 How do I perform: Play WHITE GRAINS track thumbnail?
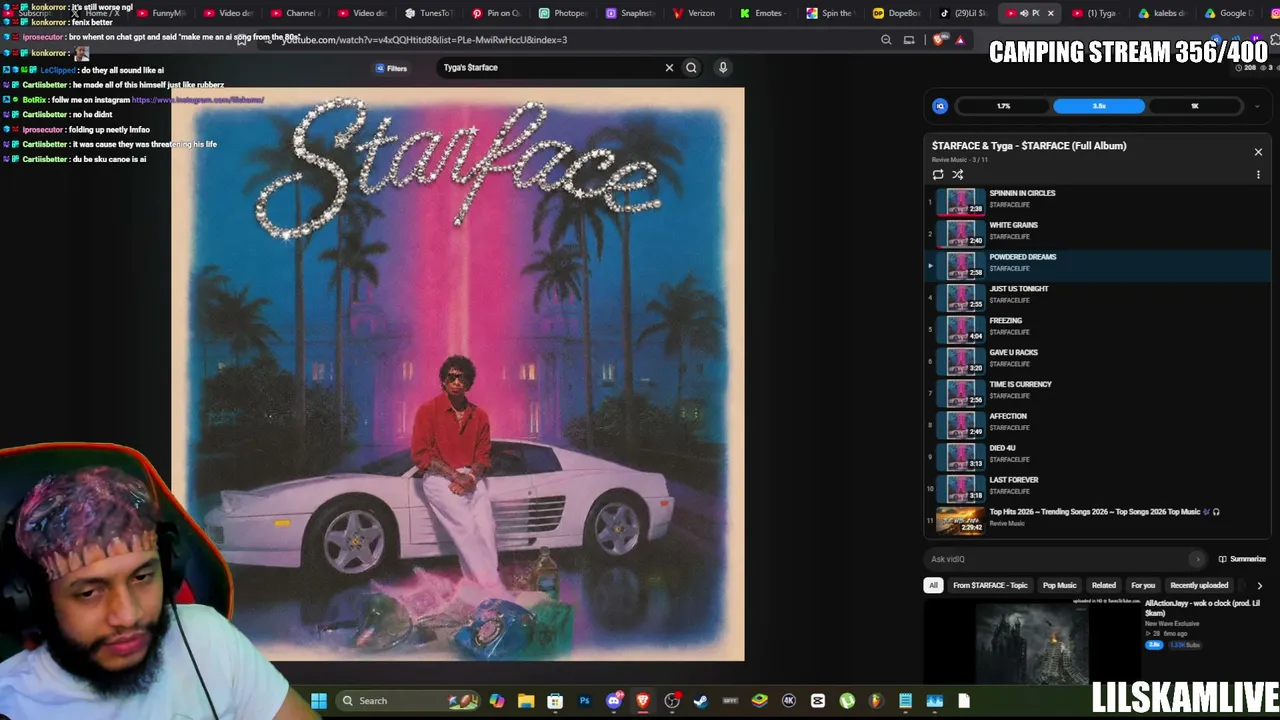(x=960, y=234)
